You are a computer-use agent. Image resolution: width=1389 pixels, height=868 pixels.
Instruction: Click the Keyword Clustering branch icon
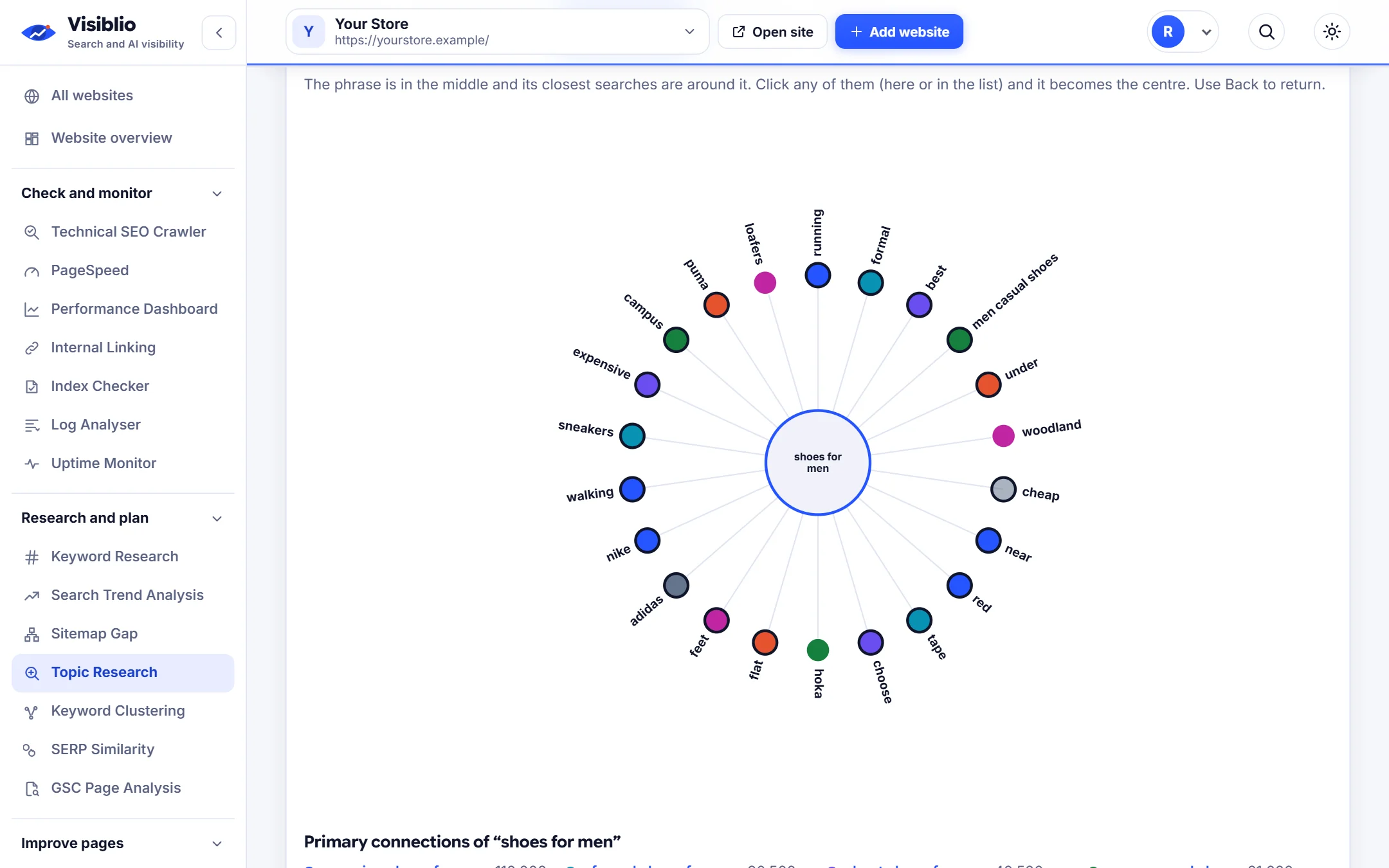coord(32,711)
